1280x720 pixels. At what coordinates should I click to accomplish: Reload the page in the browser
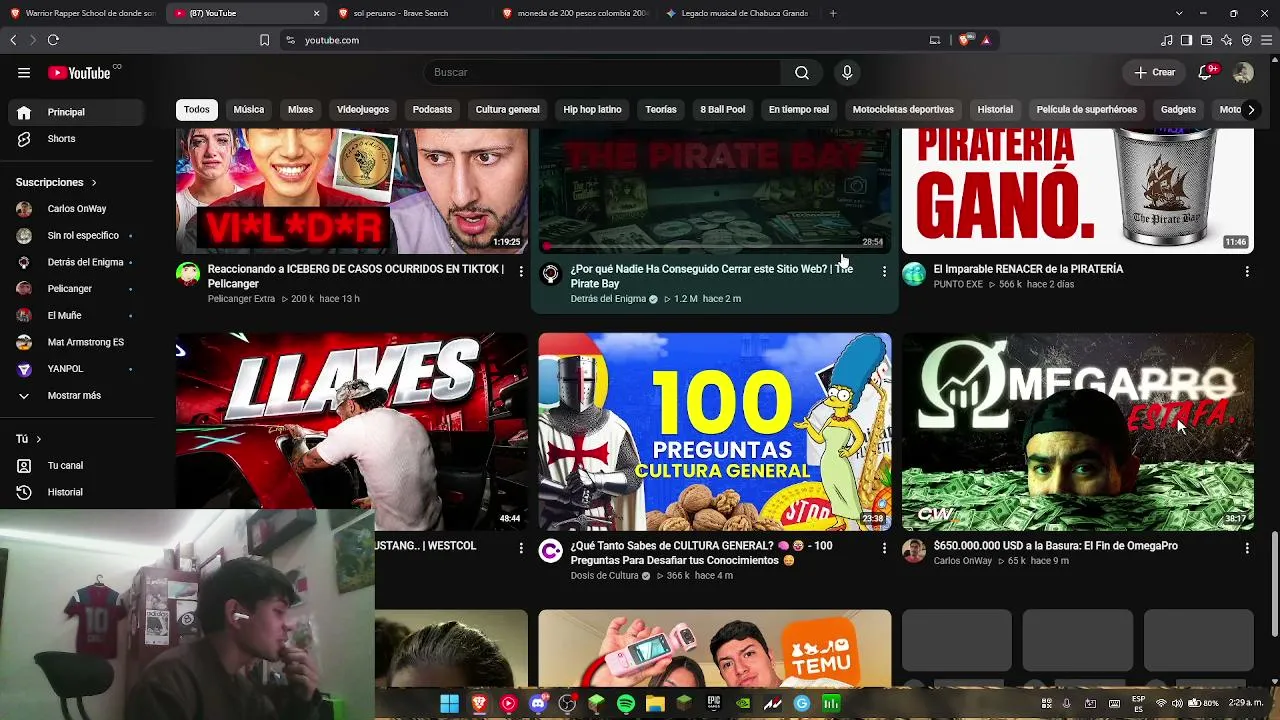53,40
